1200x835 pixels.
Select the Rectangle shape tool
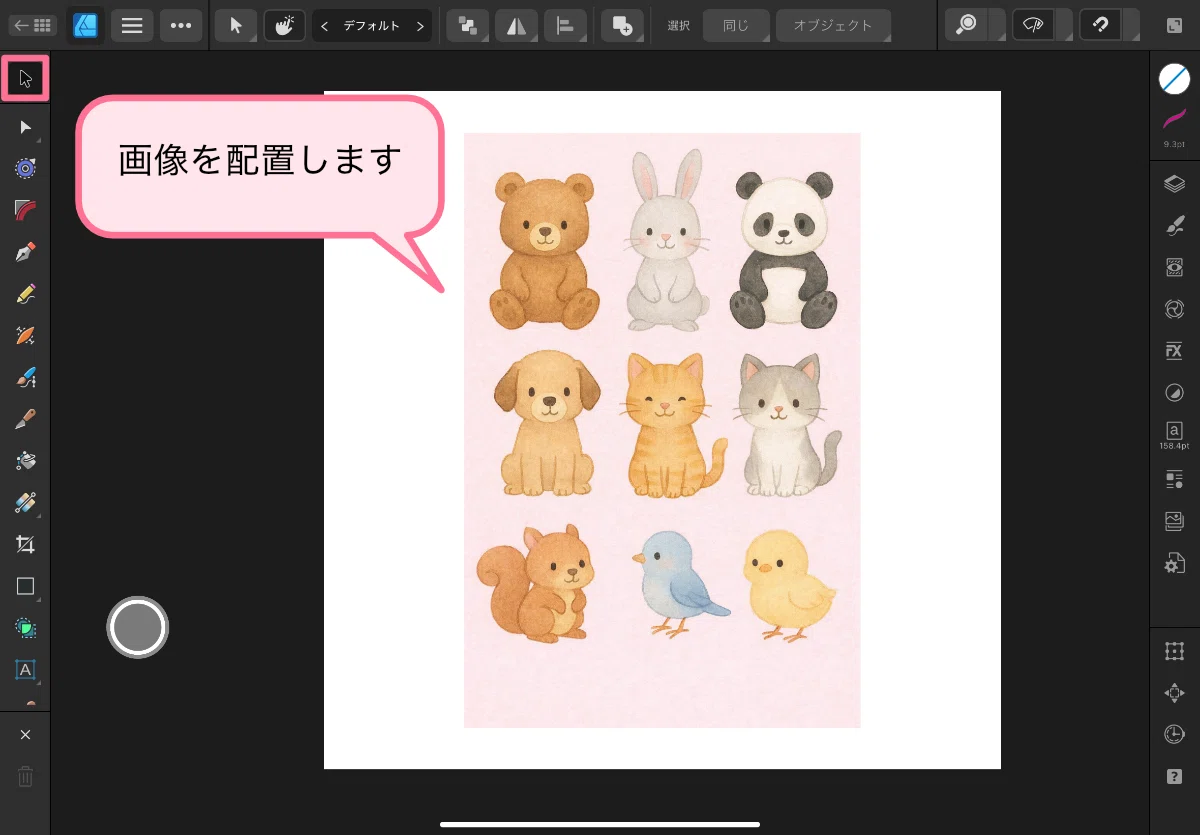click(x=26, y=586)
